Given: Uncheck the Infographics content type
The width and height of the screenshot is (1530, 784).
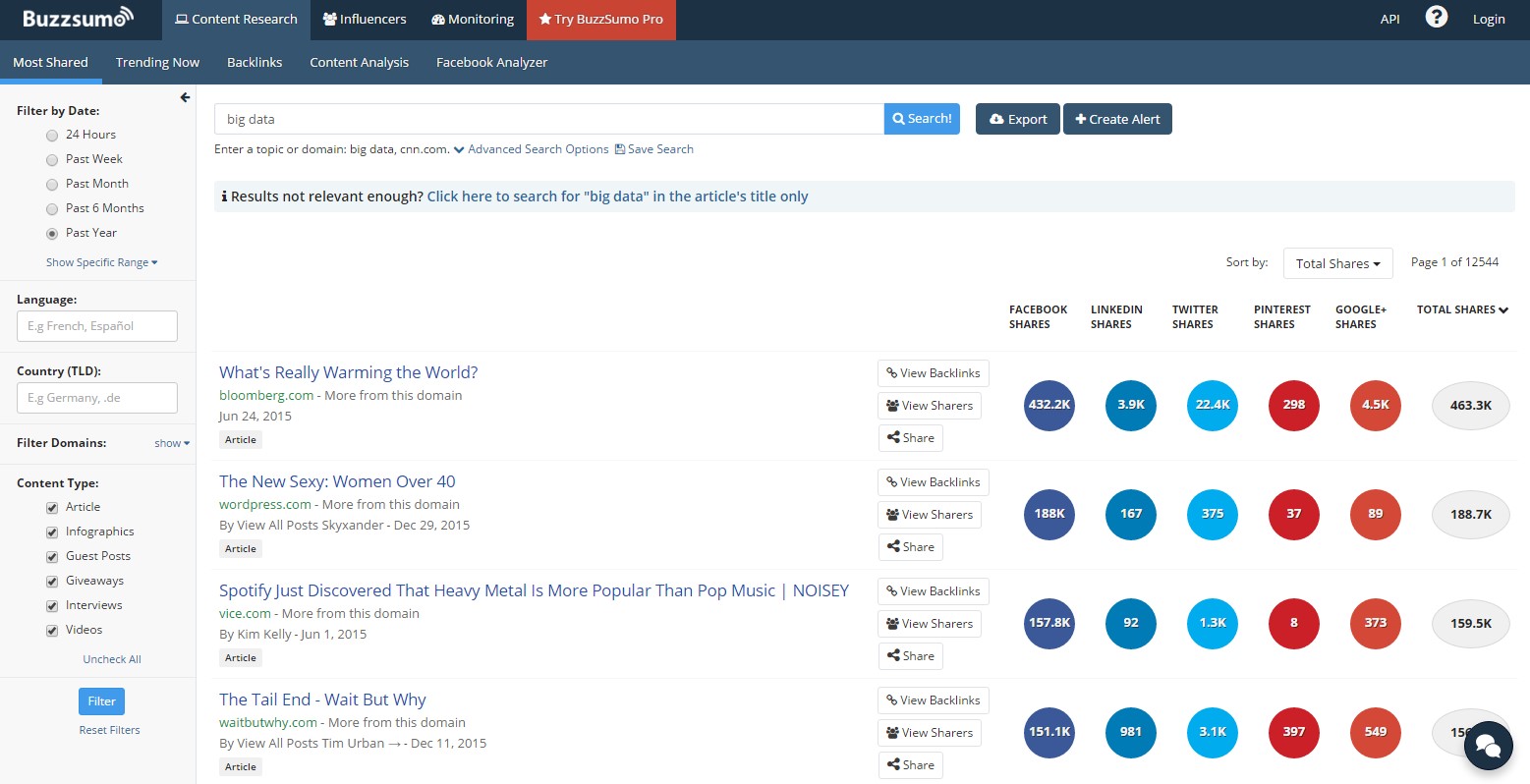Looking at the screenshot, I should point(52,532).
